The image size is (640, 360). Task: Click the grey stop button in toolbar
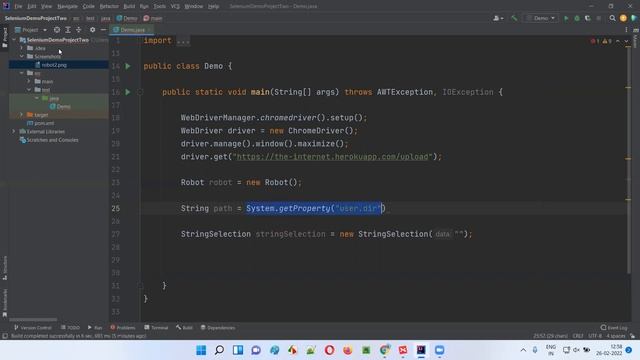(x=599, y=18)
